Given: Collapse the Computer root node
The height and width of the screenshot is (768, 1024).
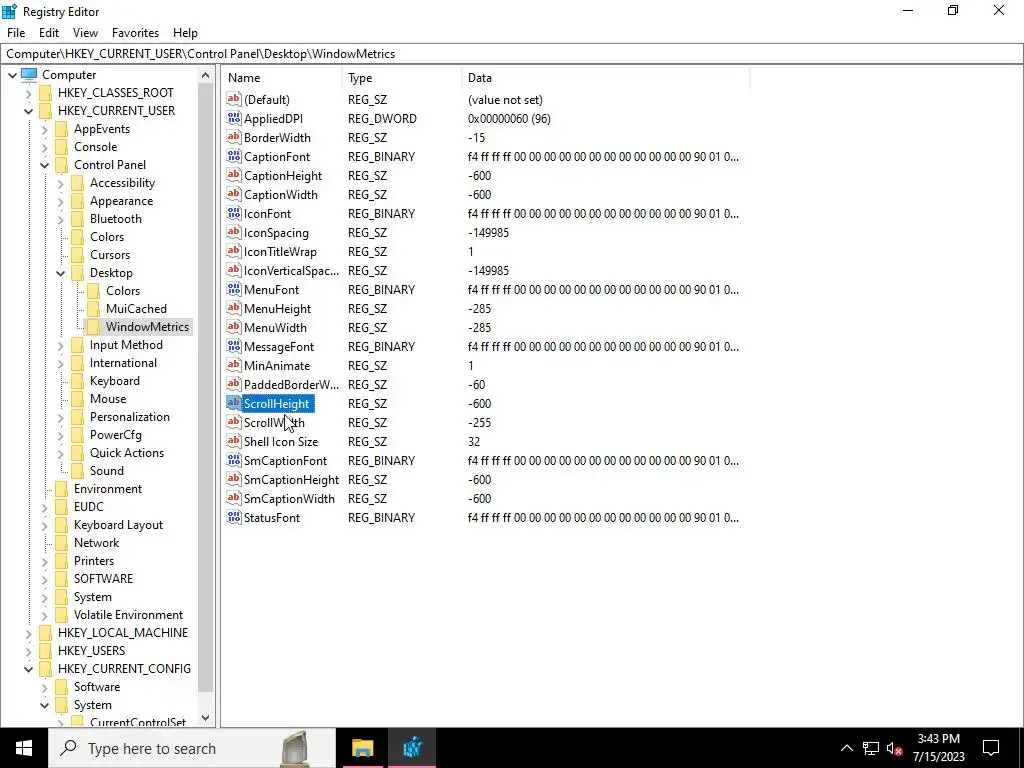Looking at the screenshot, I should pos(12,75).
